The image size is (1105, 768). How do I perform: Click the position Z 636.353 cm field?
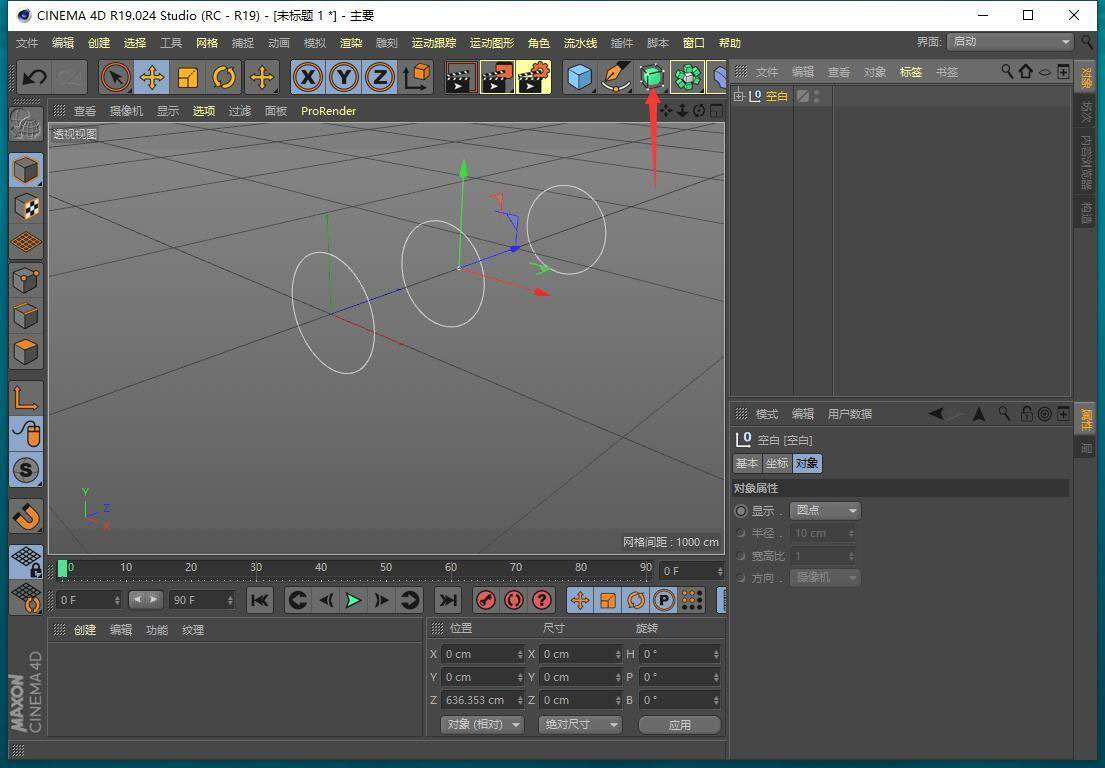tap(482, 700)
